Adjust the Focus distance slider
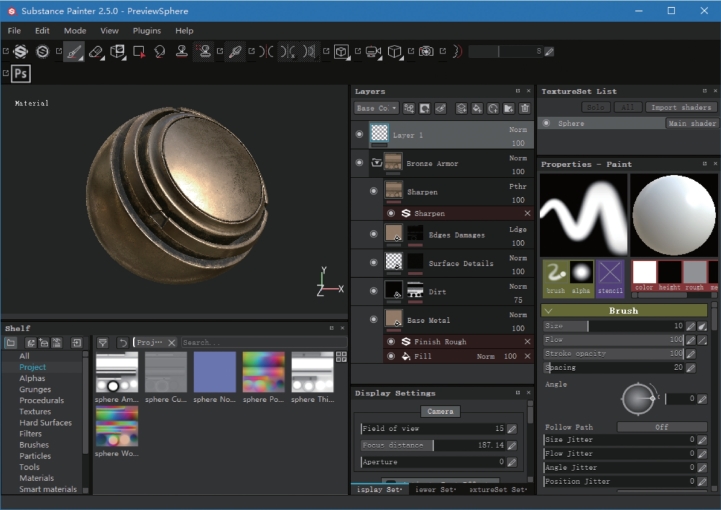This screenshot has width=721, height=510. (x=433, y=445)
